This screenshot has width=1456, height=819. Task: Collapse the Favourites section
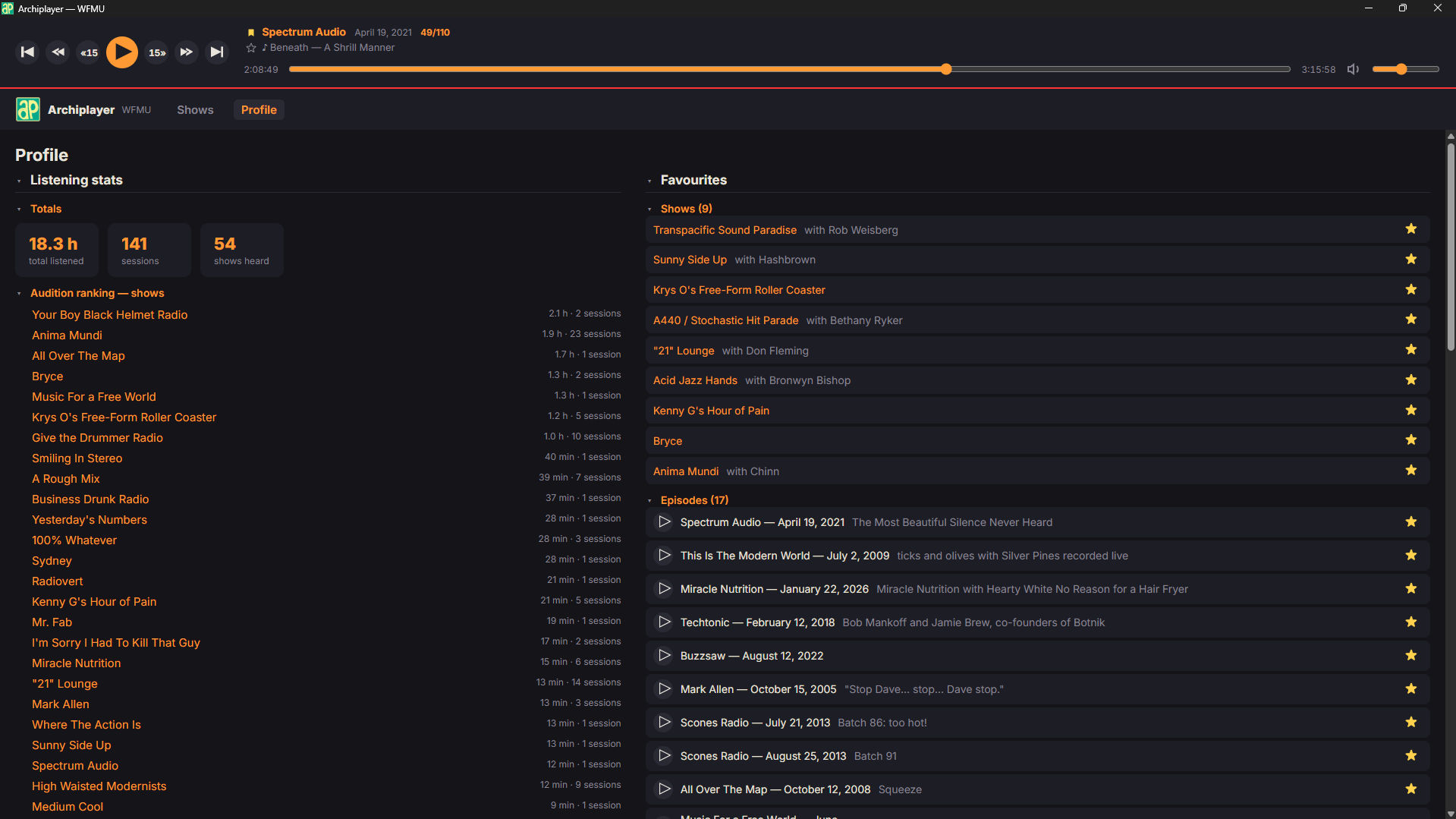pyautogui.click(x=649, y=181)
